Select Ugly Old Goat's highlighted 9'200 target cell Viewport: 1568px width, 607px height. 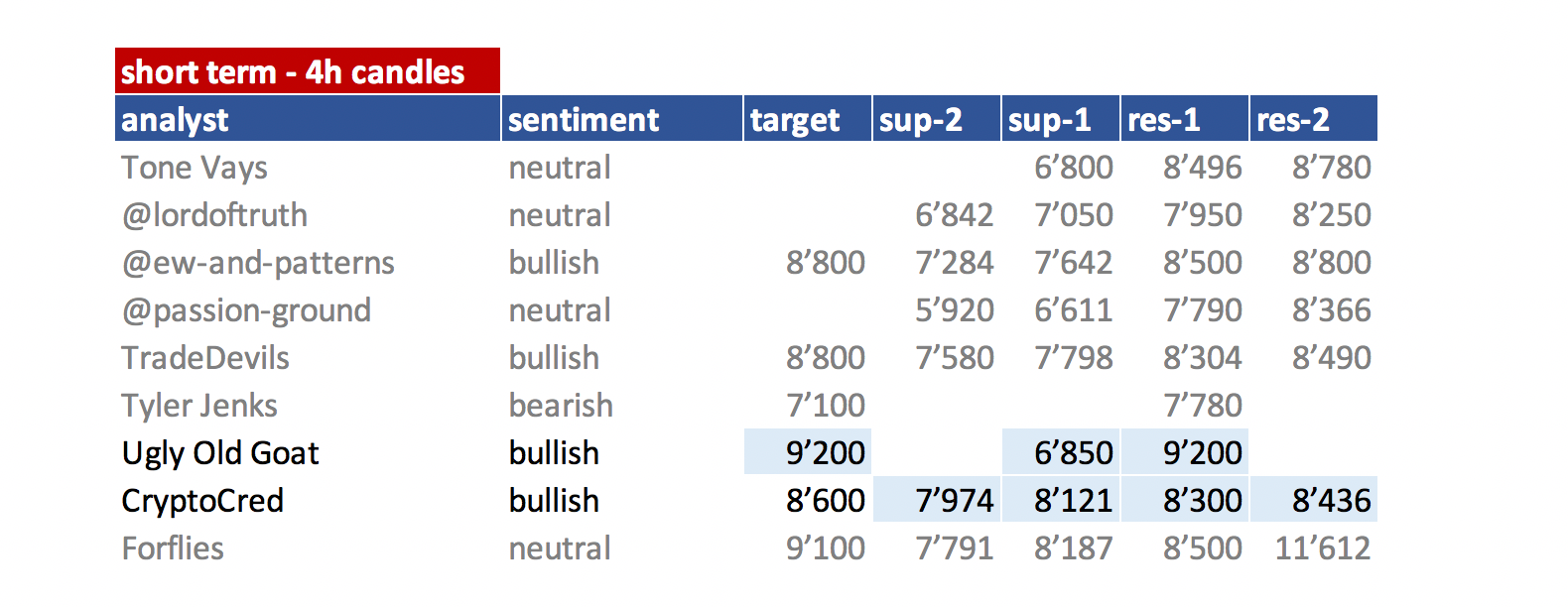click(x=808, y=452)
